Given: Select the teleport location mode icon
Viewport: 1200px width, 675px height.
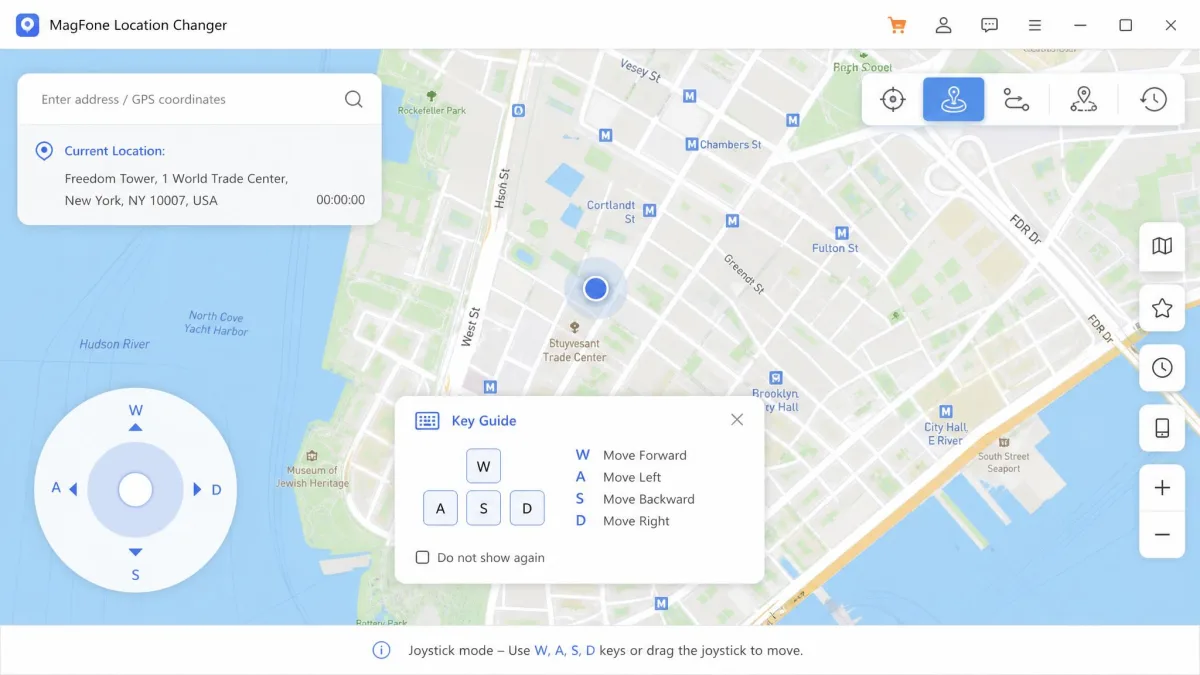Looking at the screenshot, I should [892, 100].
